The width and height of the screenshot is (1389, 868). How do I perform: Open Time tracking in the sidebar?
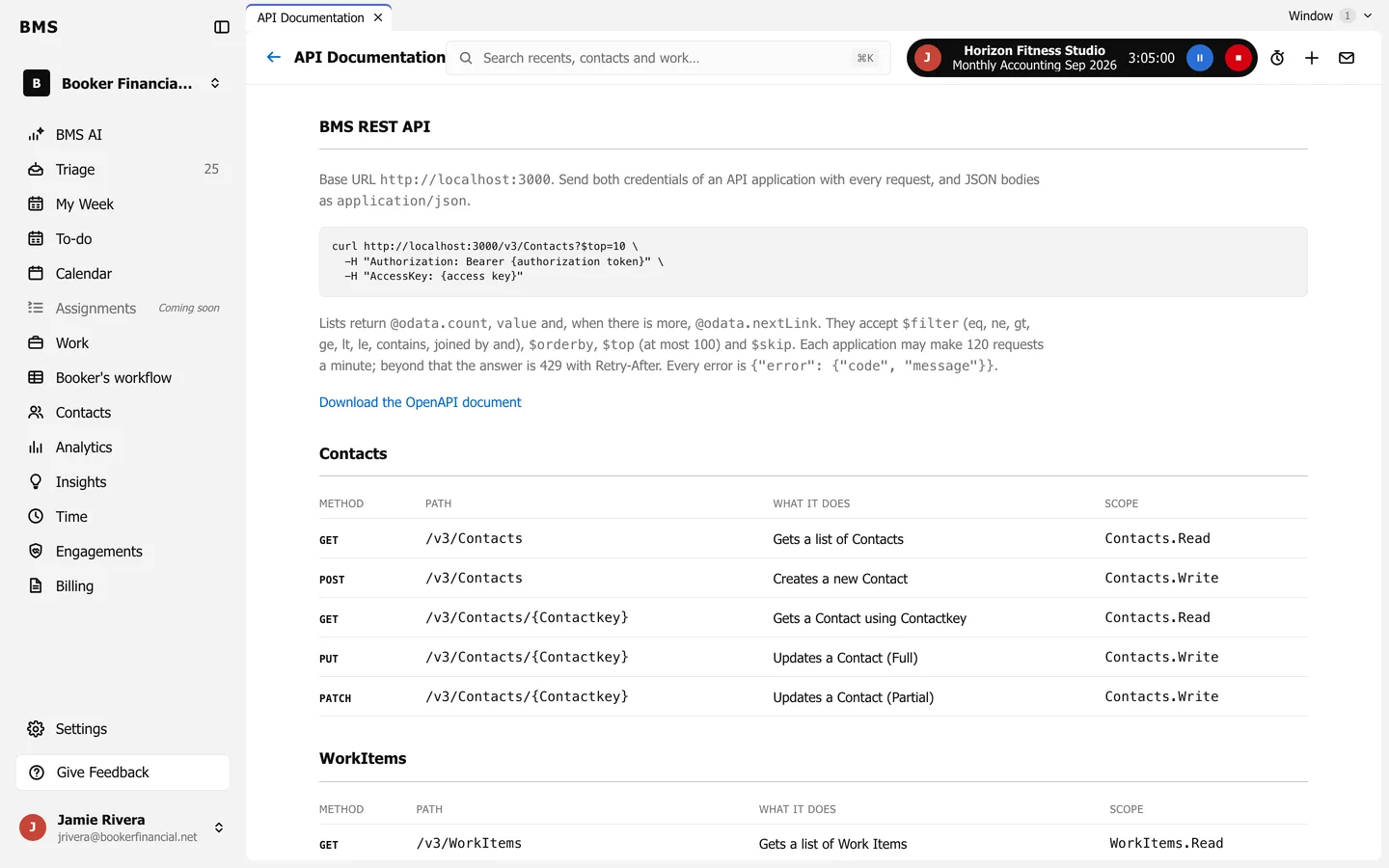click(x=123, y=517)
